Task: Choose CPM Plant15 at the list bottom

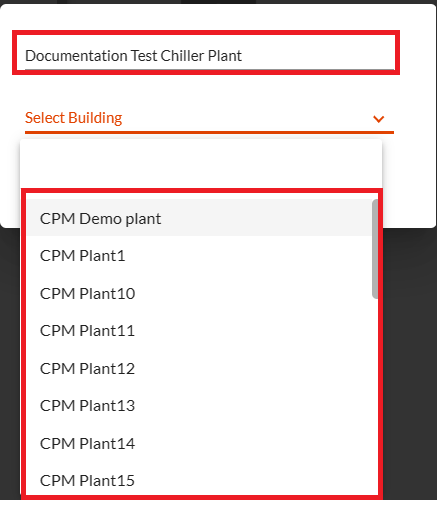Action: click(199, 480)
